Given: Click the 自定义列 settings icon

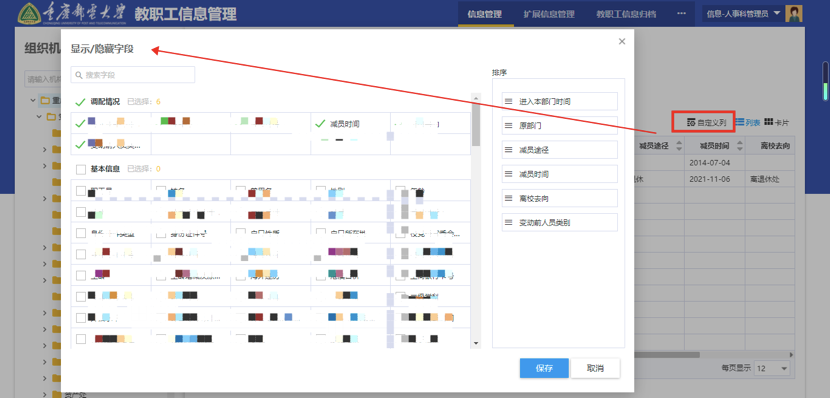Looking at the screenshot, I should 691,123.
